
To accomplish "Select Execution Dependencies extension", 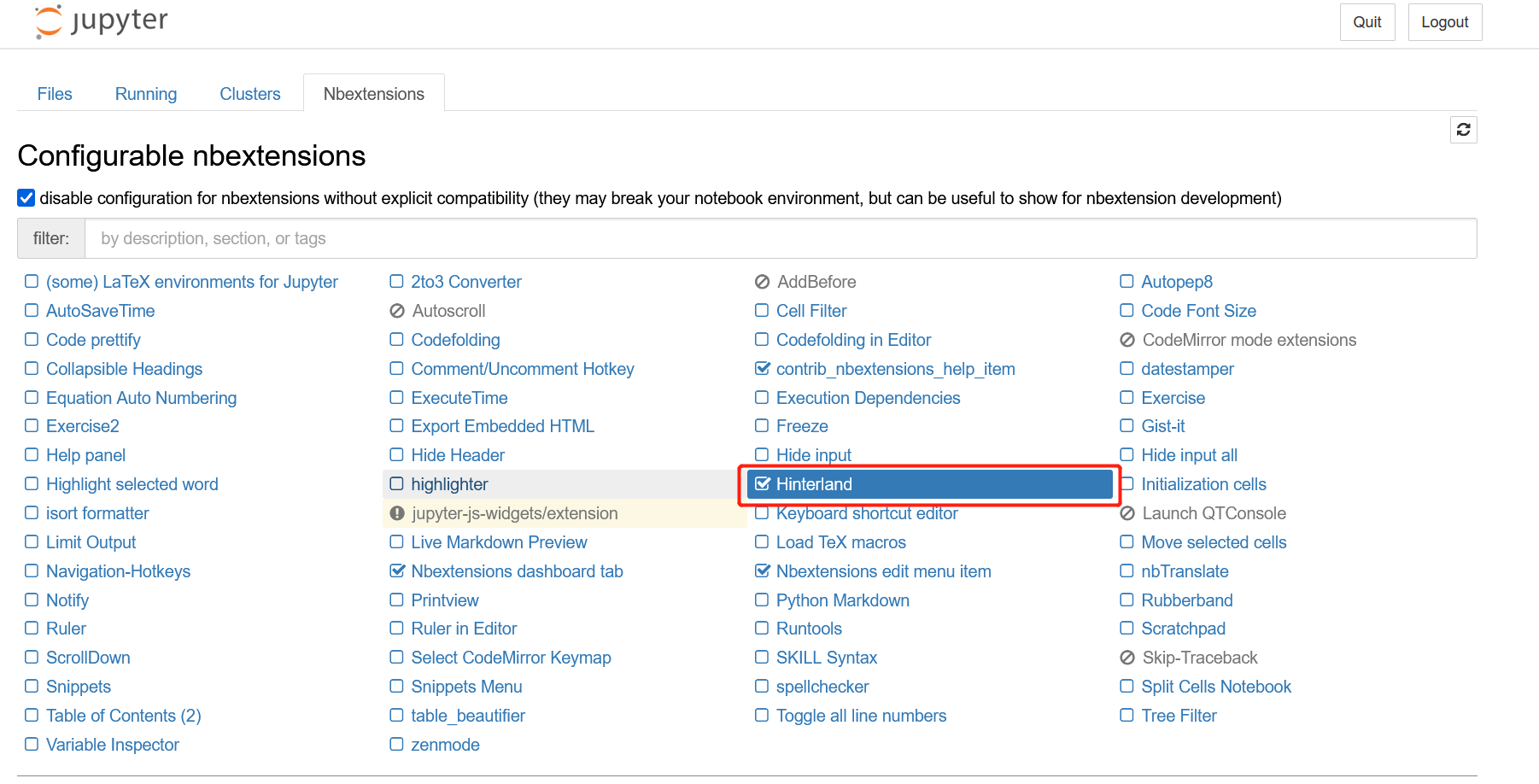I will tap(869, 398).
